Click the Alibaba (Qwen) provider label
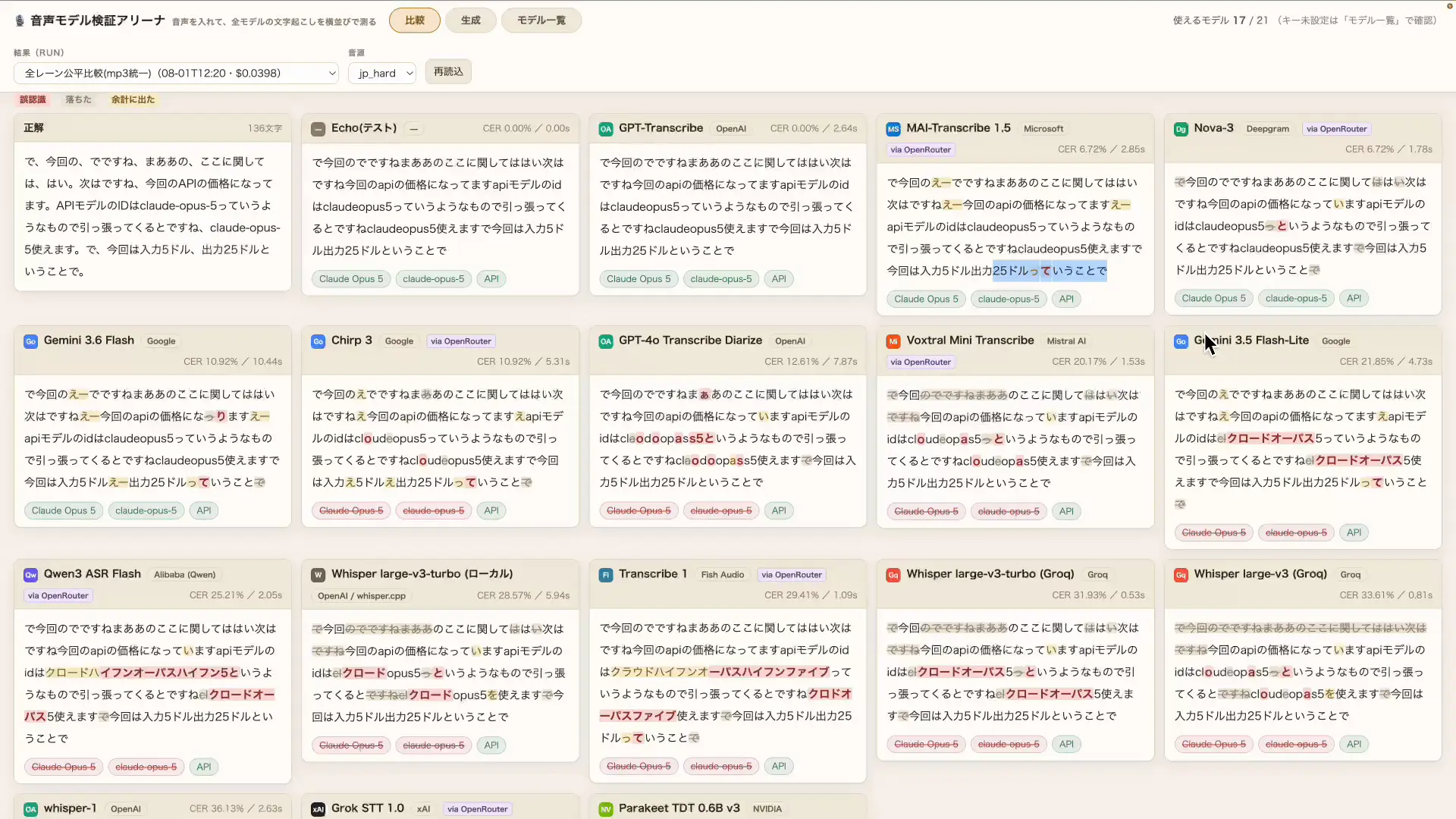 point(184,575)
